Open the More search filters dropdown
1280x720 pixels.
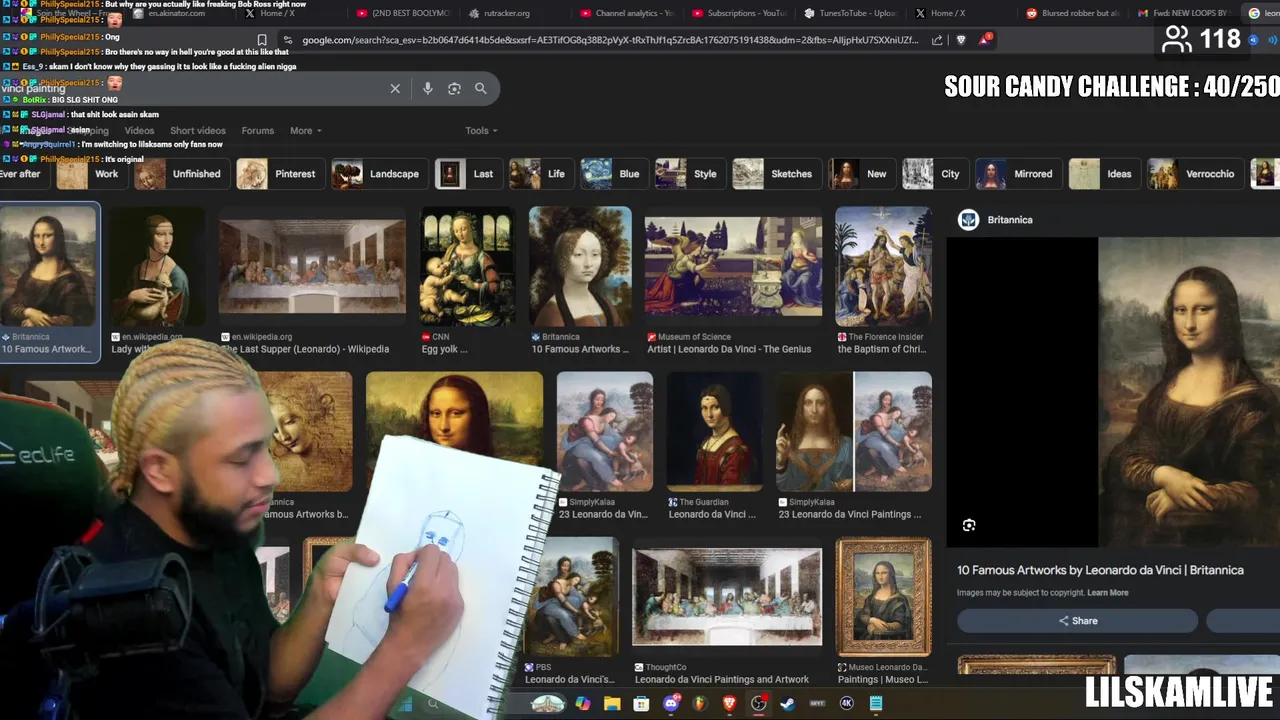click(x=306, y=131)
